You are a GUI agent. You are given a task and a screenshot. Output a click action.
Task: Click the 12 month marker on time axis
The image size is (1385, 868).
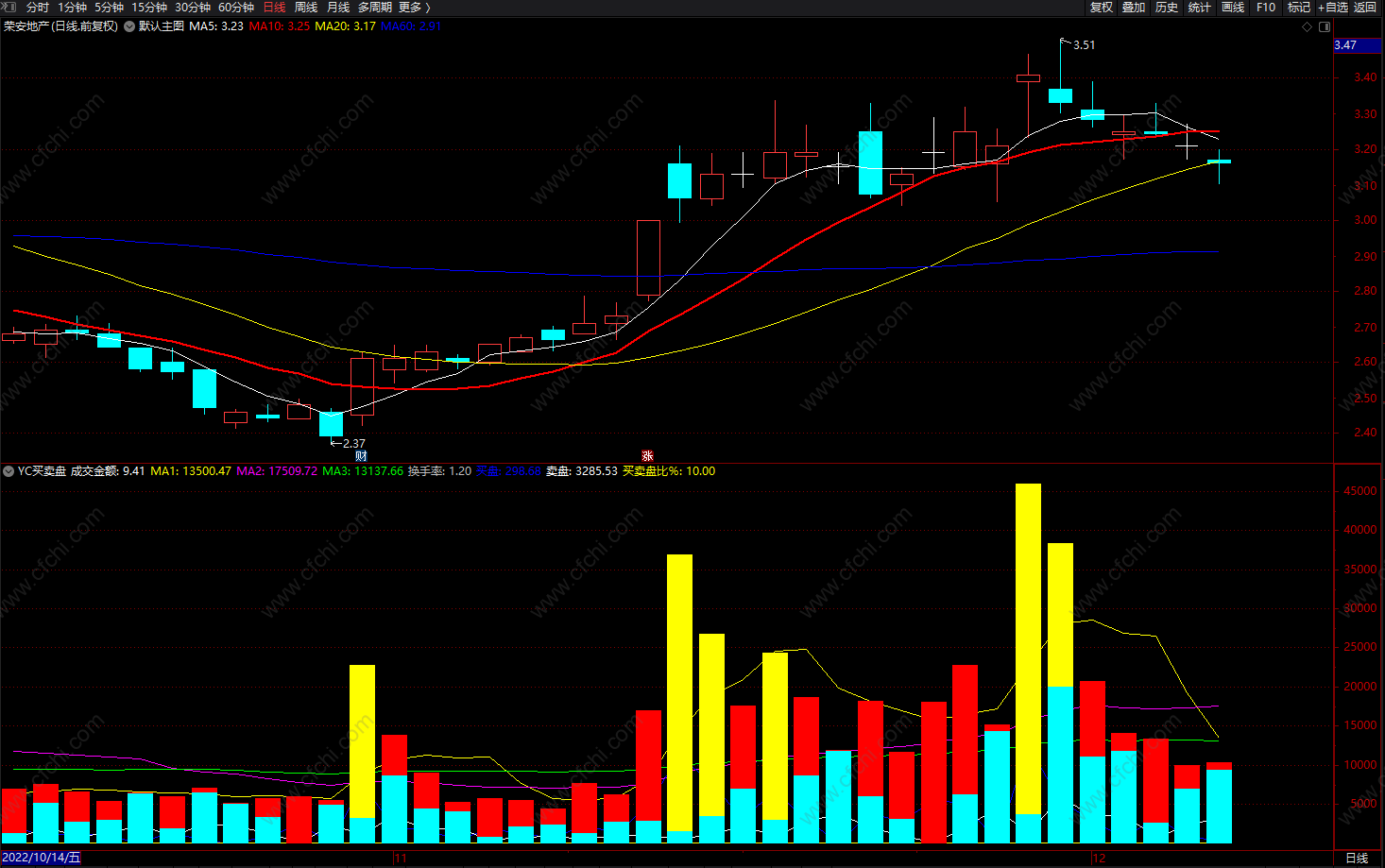pos(1099,859)
